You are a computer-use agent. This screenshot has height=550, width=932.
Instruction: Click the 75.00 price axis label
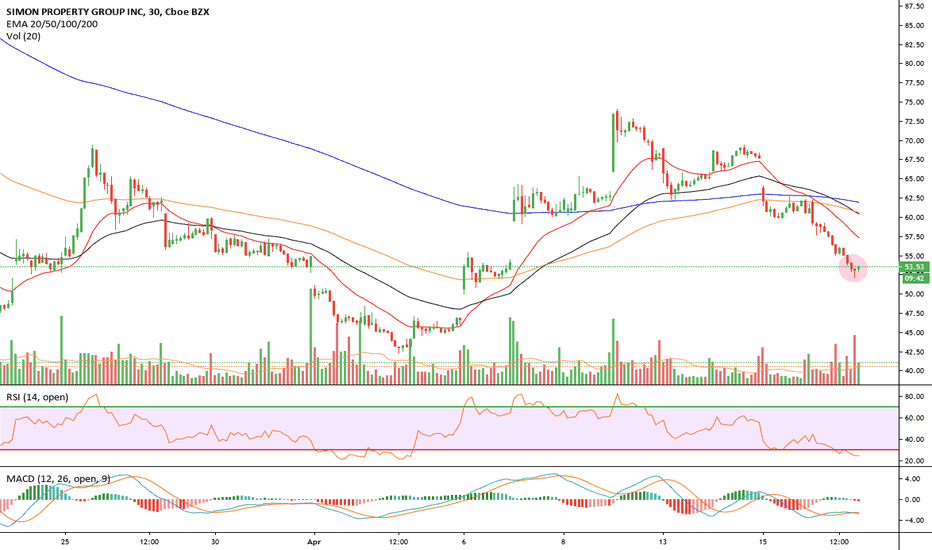tap(914, 102)
